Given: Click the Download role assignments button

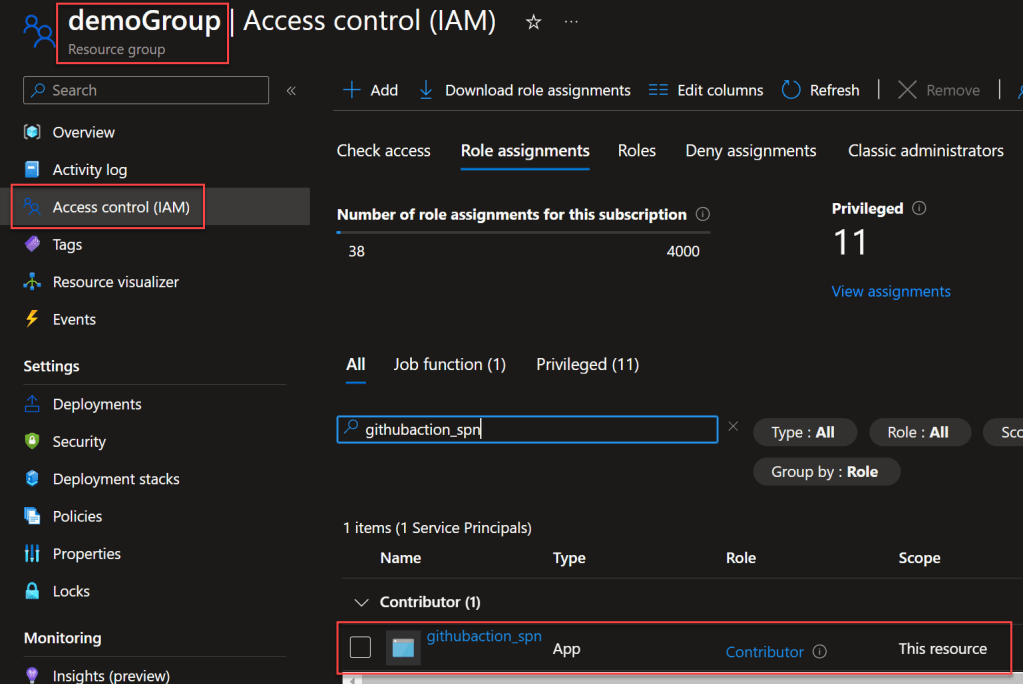Looking at the screenshot, I should (525, 90).
